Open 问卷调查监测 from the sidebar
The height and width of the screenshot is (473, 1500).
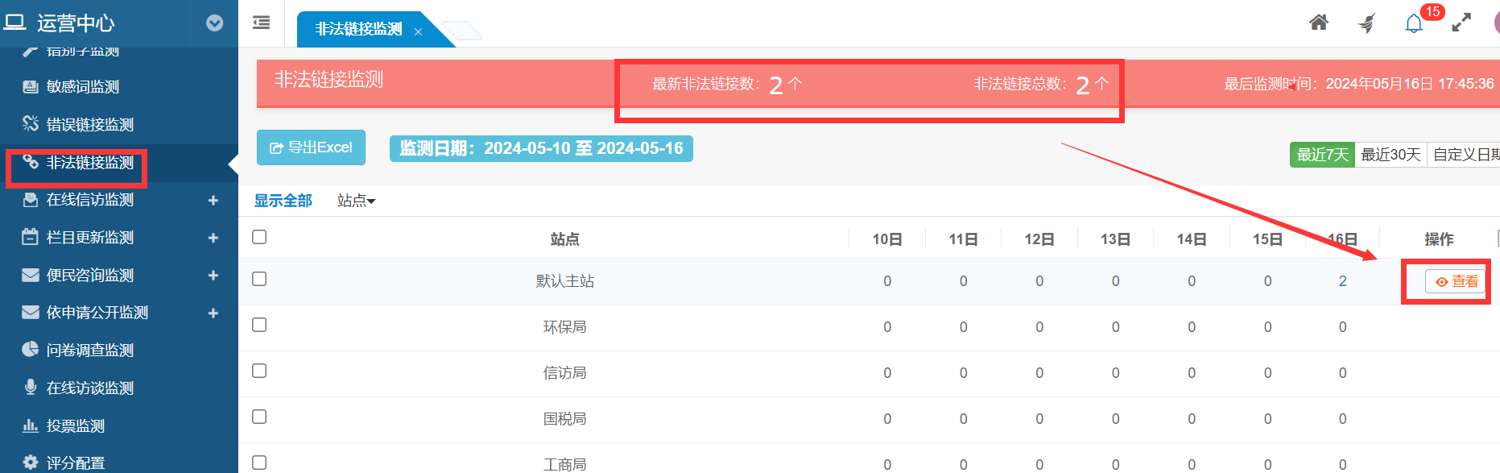pos(89,350)
